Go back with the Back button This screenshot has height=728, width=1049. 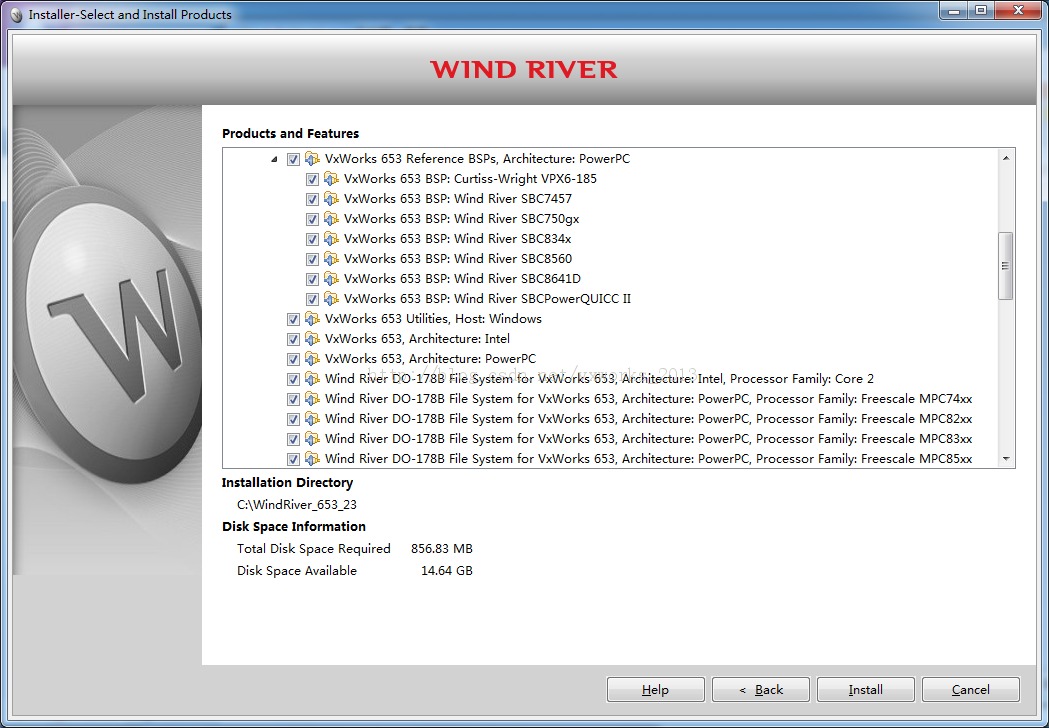761,690
